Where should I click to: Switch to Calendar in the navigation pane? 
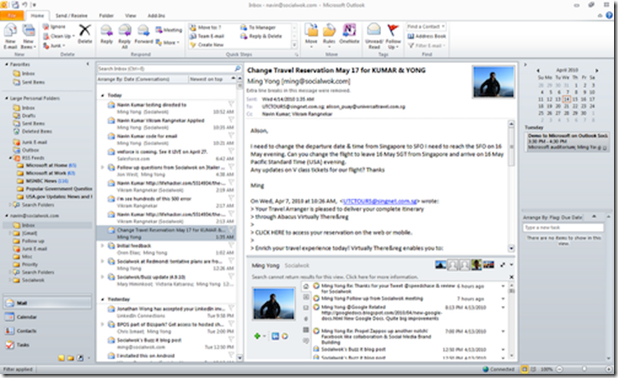pyautogui.click(x=47, y=317)
